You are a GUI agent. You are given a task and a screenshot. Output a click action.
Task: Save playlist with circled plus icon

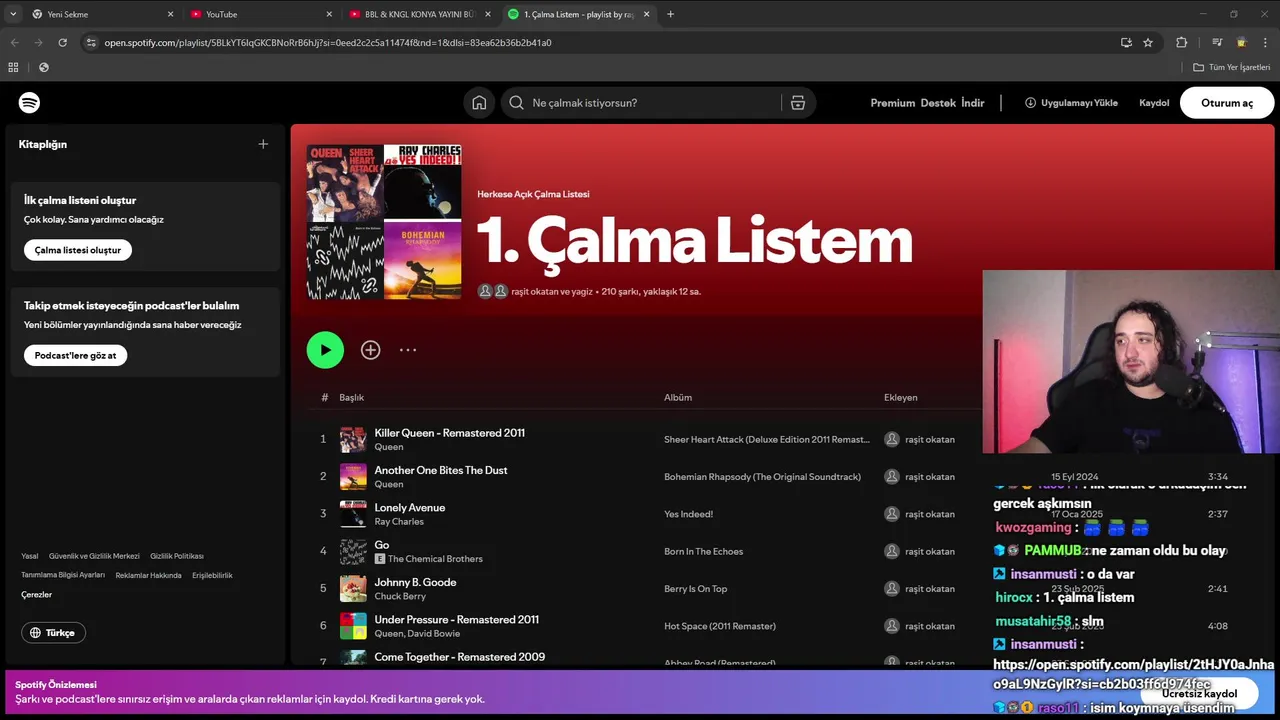click(x=371, y=350)
